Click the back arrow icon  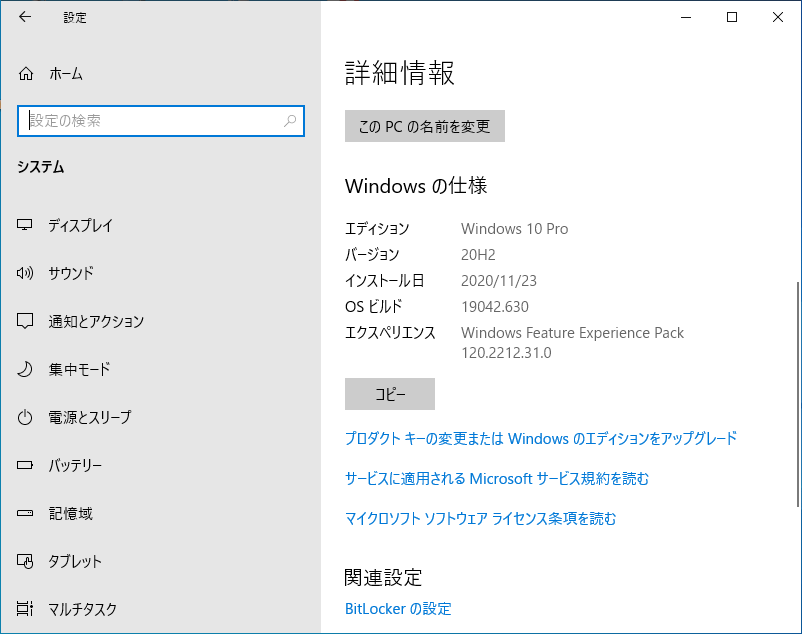coord(25,17)
